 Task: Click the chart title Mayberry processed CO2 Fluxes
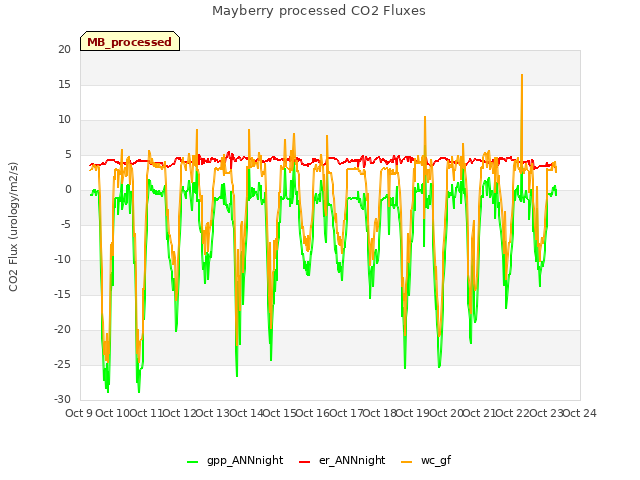pyautogui.click(x=319, y=11)
